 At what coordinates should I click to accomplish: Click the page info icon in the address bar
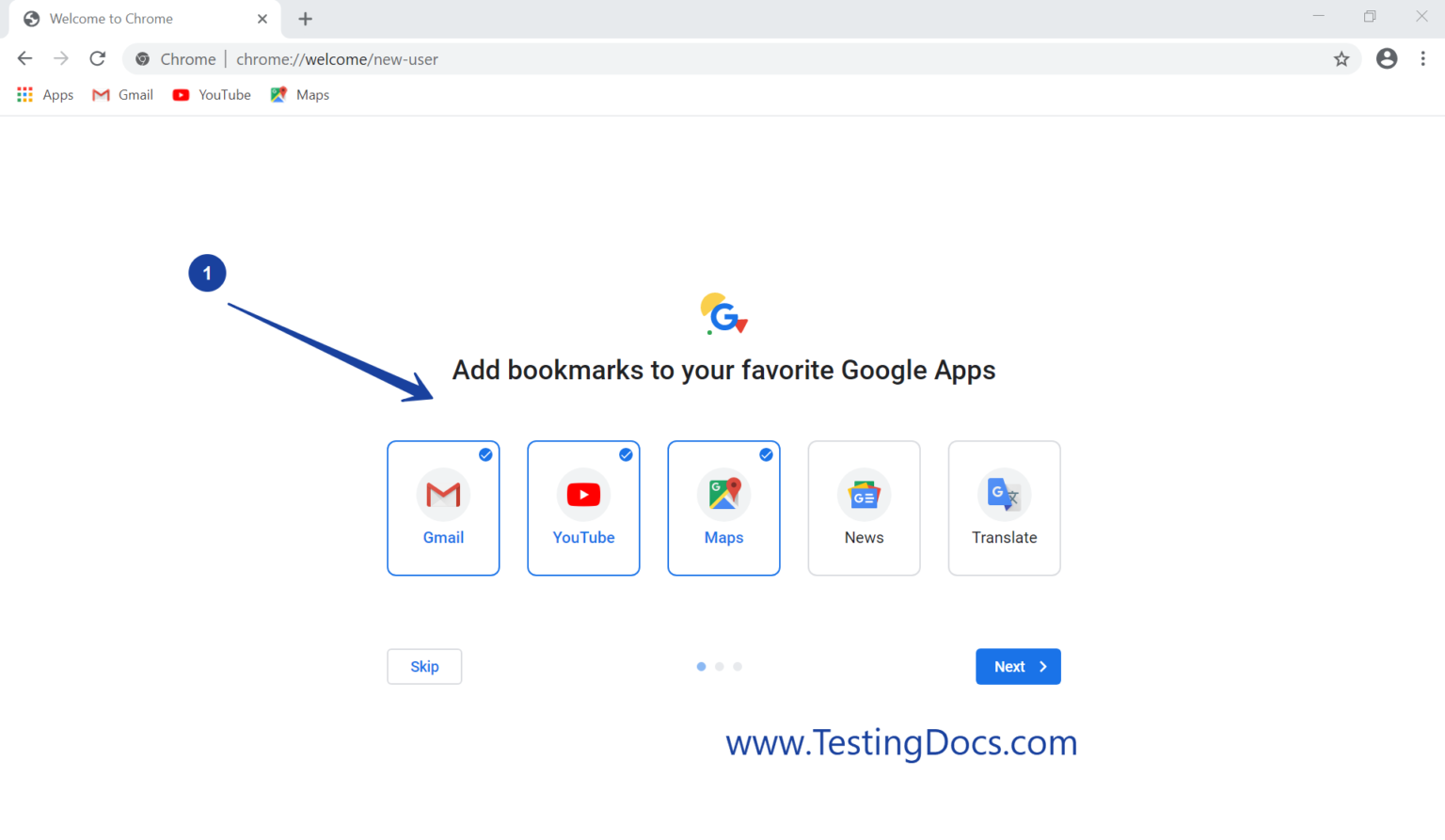tap(142, 58)
